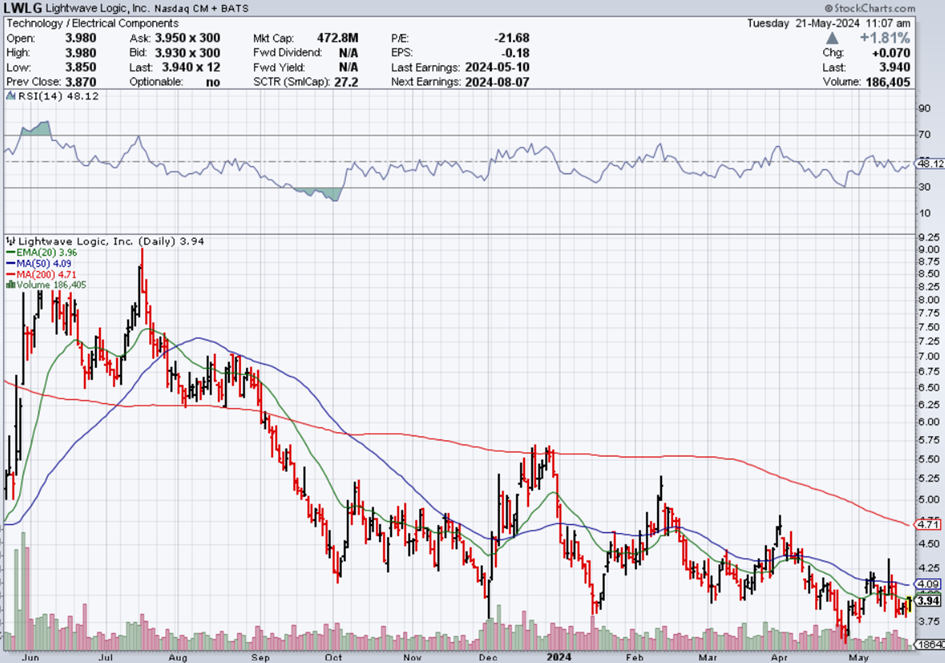Click the 70 level on the RSI scale
945x663 pixels.
(924, 134)
